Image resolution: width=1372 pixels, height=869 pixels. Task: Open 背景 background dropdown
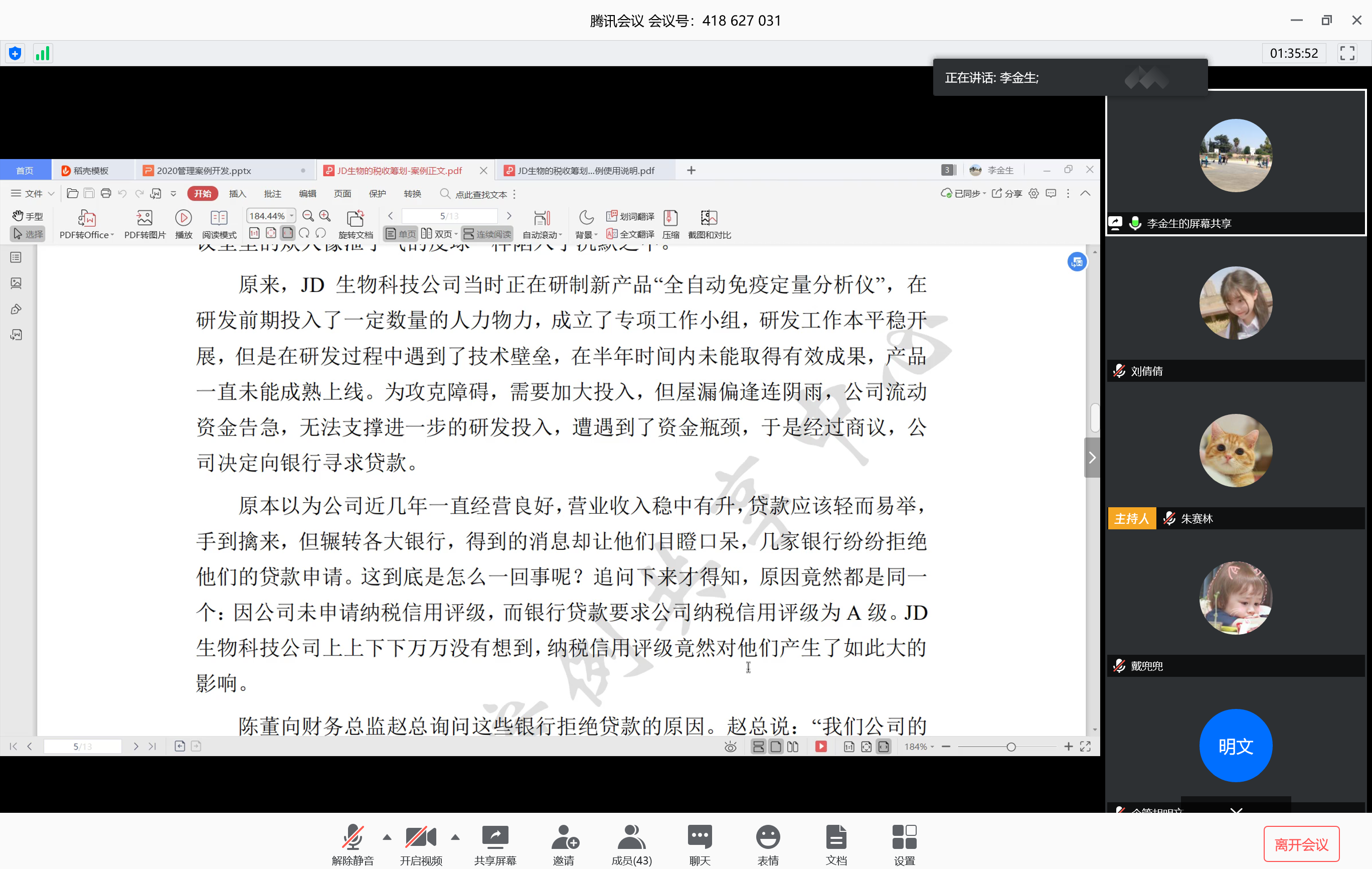point(586,225)
